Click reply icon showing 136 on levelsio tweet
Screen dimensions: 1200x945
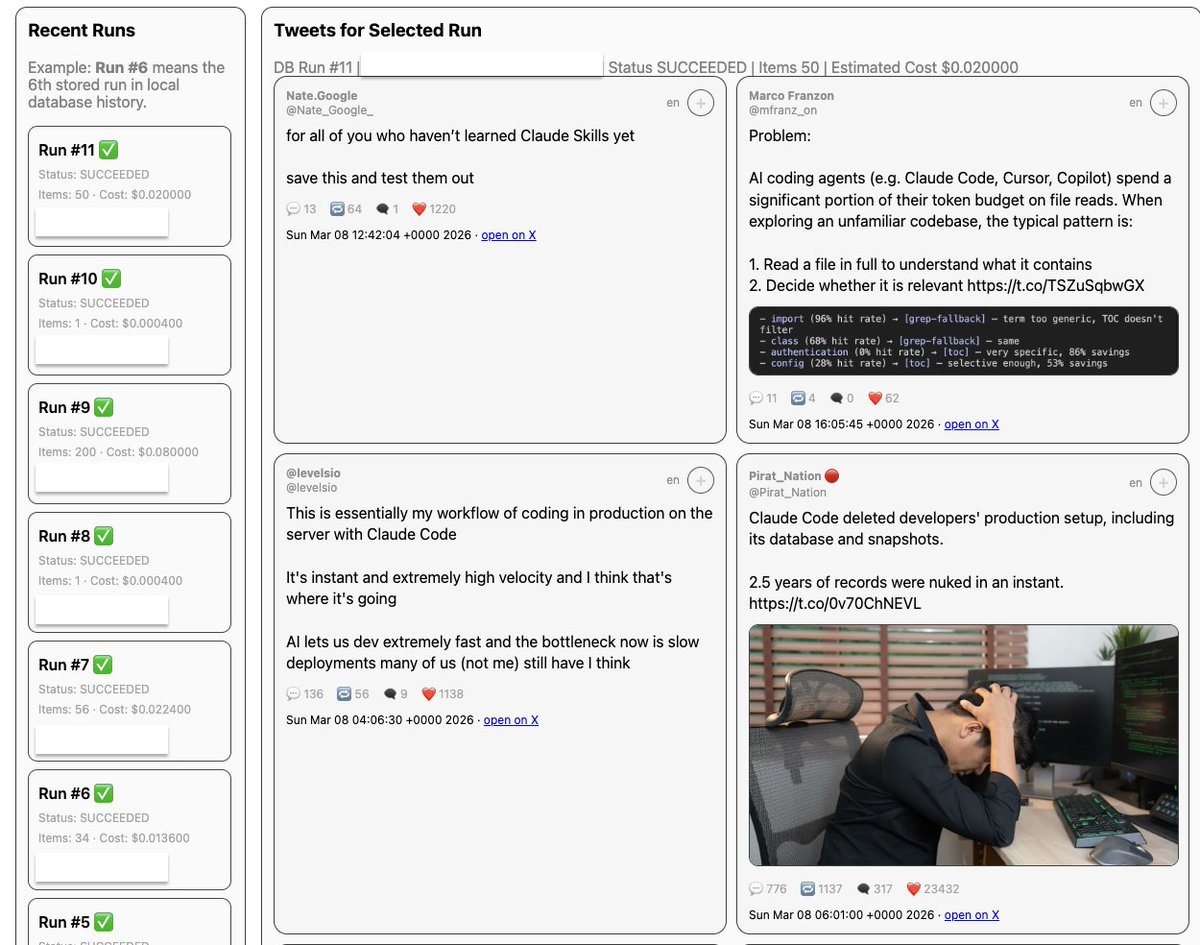tap(293, 694)
